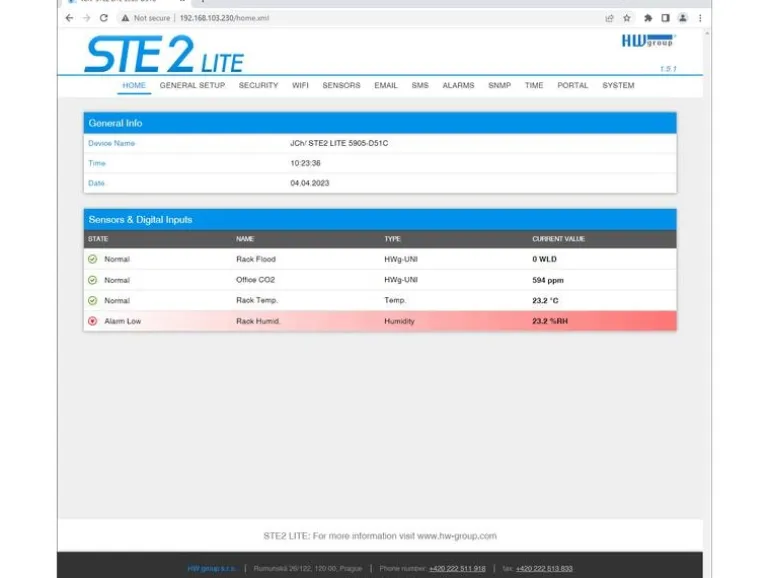
Task: Click the green check icon for Rack Flood
Action: pos(92,259)
